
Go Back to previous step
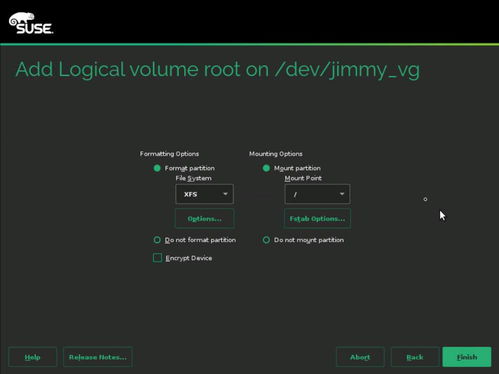[x=415, y=357]
